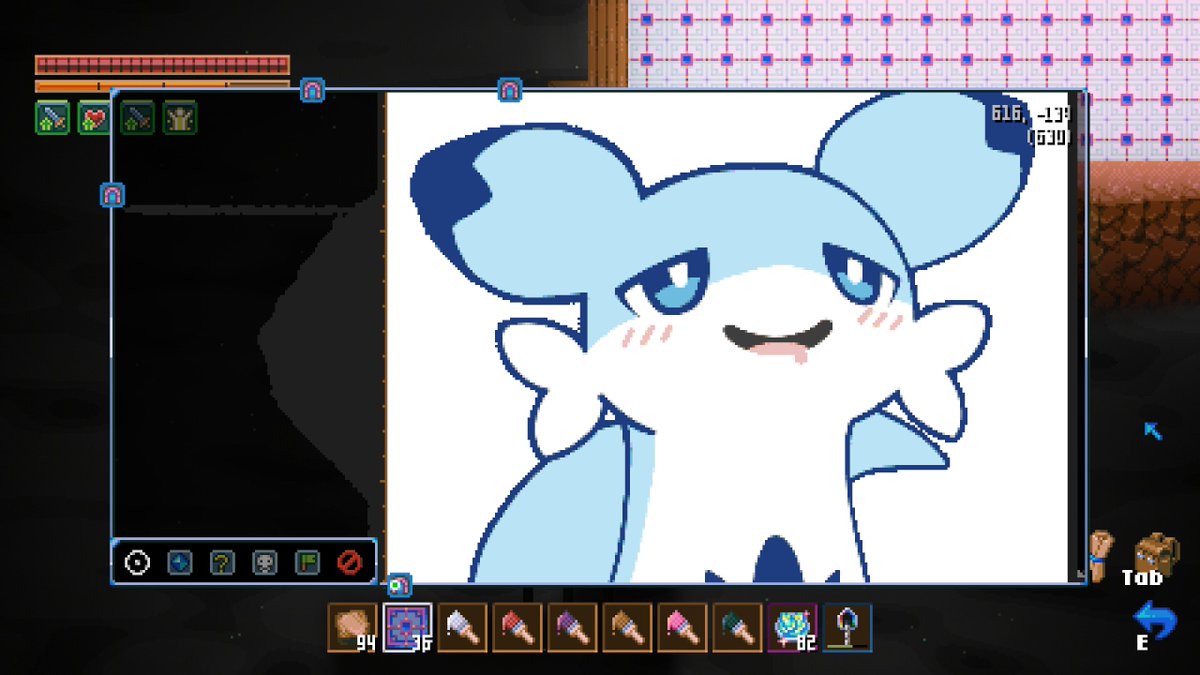Click the beetle armor buff icon
Viewport: 1200px width, 675px height.
180,118
